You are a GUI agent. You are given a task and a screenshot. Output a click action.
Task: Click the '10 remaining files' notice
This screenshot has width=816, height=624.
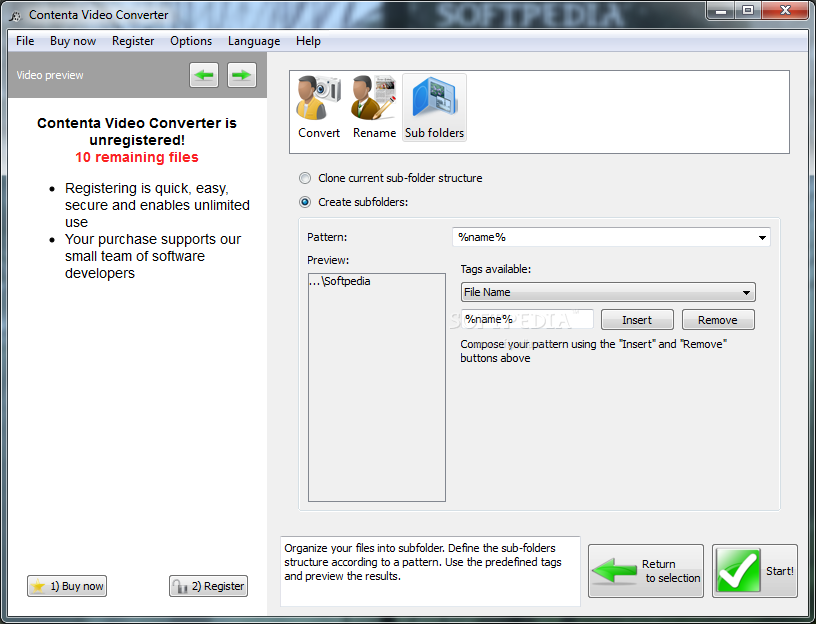(137, 157)
